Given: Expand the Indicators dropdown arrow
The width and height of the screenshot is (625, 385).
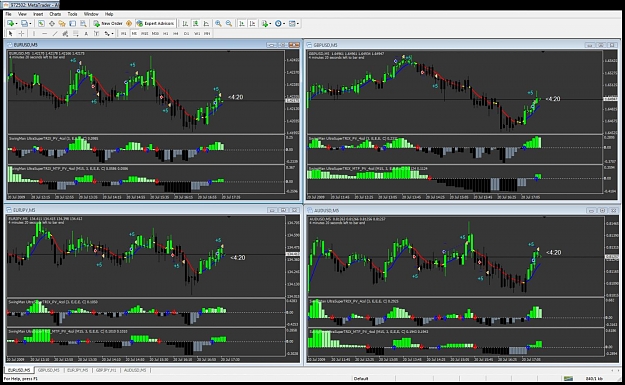Looking at the screenshot, I should click(270, 24).
